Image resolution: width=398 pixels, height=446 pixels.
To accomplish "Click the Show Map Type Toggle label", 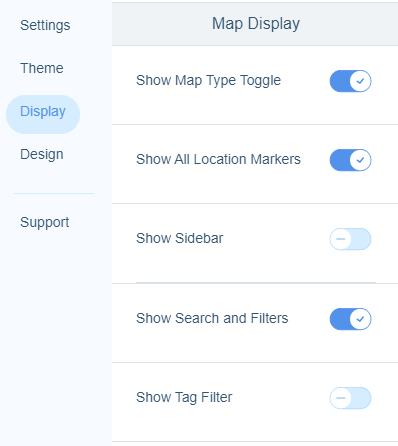I will 208,81.
